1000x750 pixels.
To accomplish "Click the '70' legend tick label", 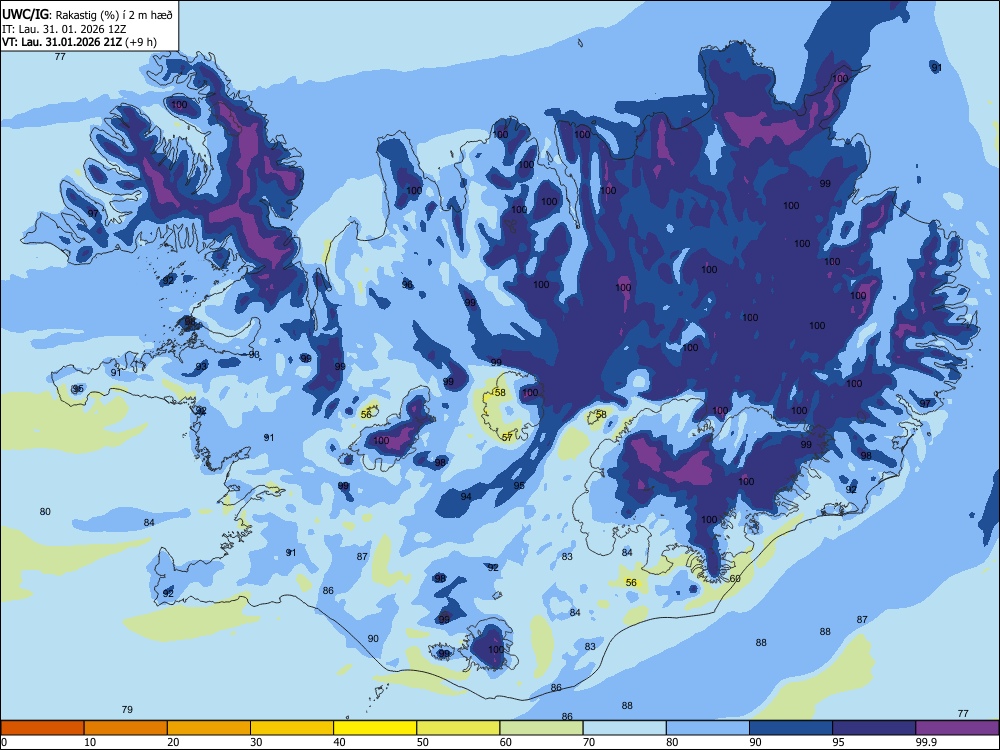I will click(x=589, y=742).
